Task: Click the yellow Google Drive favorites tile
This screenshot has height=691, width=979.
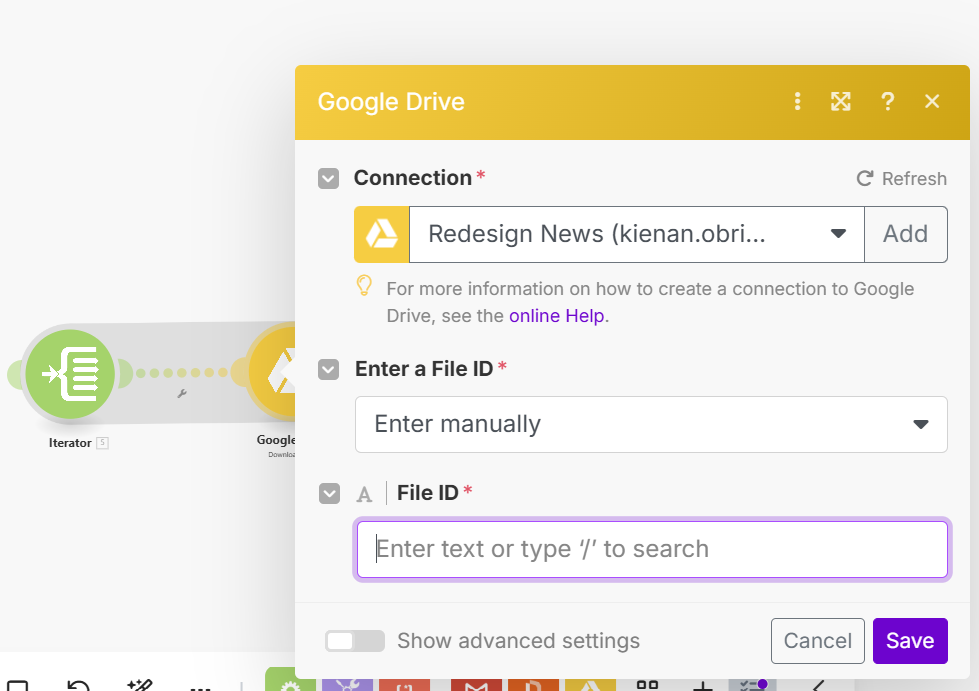Action: point(591,684)
